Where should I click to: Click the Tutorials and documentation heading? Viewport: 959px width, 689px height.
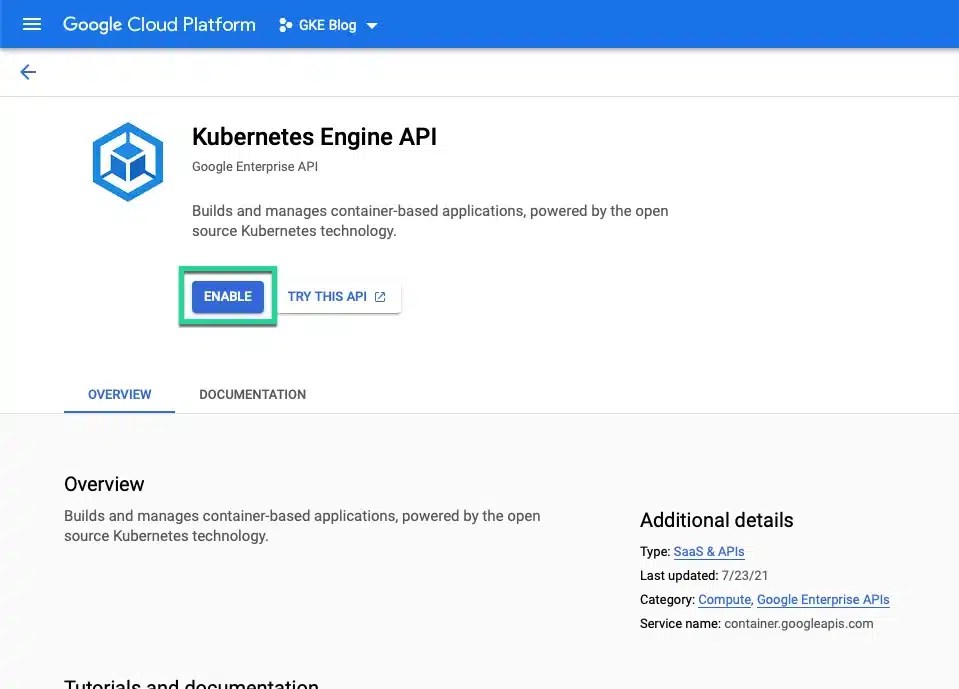pyautogui.click(x=191, y=684)
